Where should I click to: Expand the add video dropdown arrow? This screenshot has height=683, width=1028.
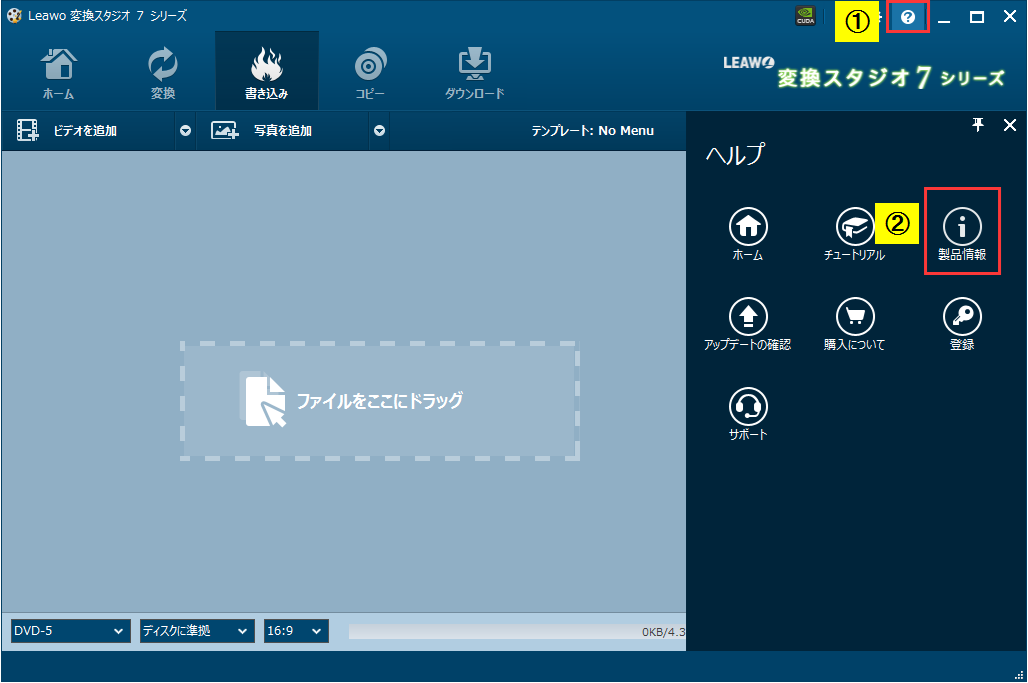click(x=185, y=131)
